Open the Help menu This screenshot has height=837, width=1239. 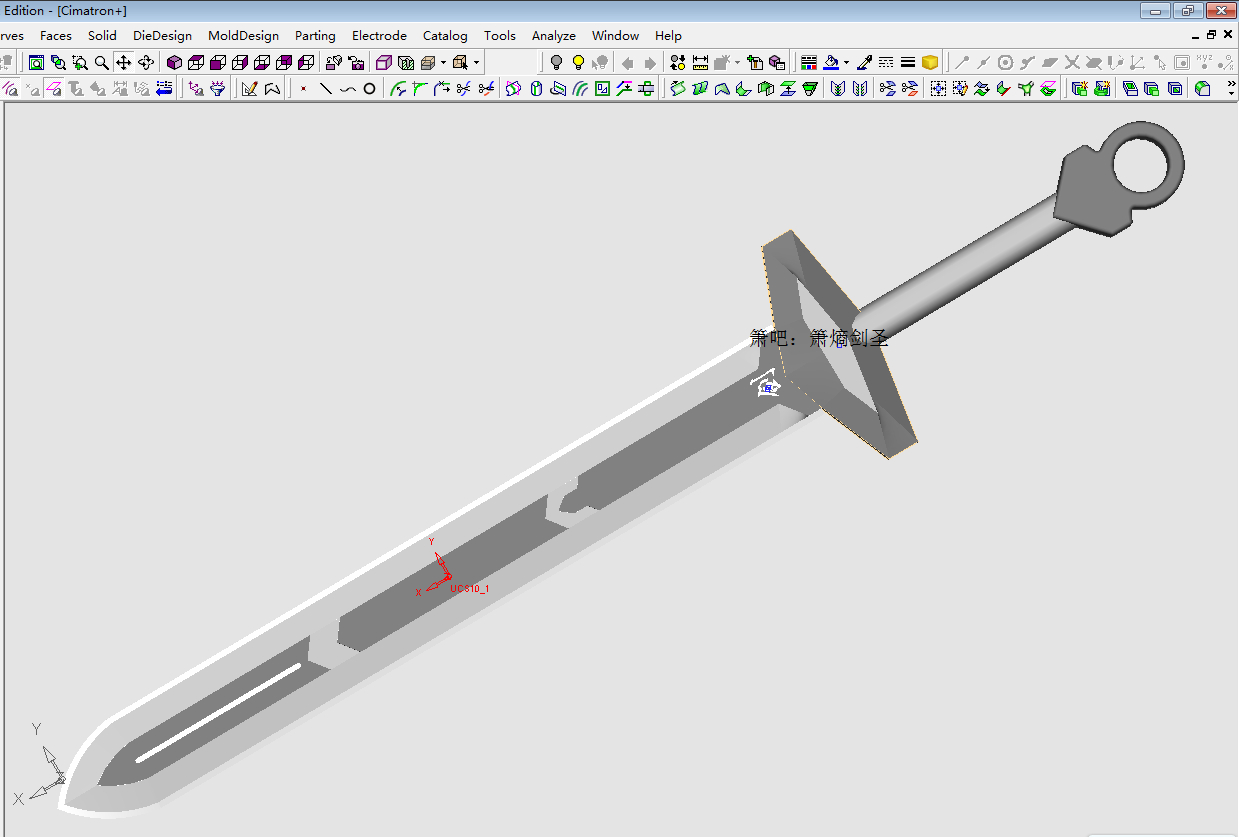point(668,35)
